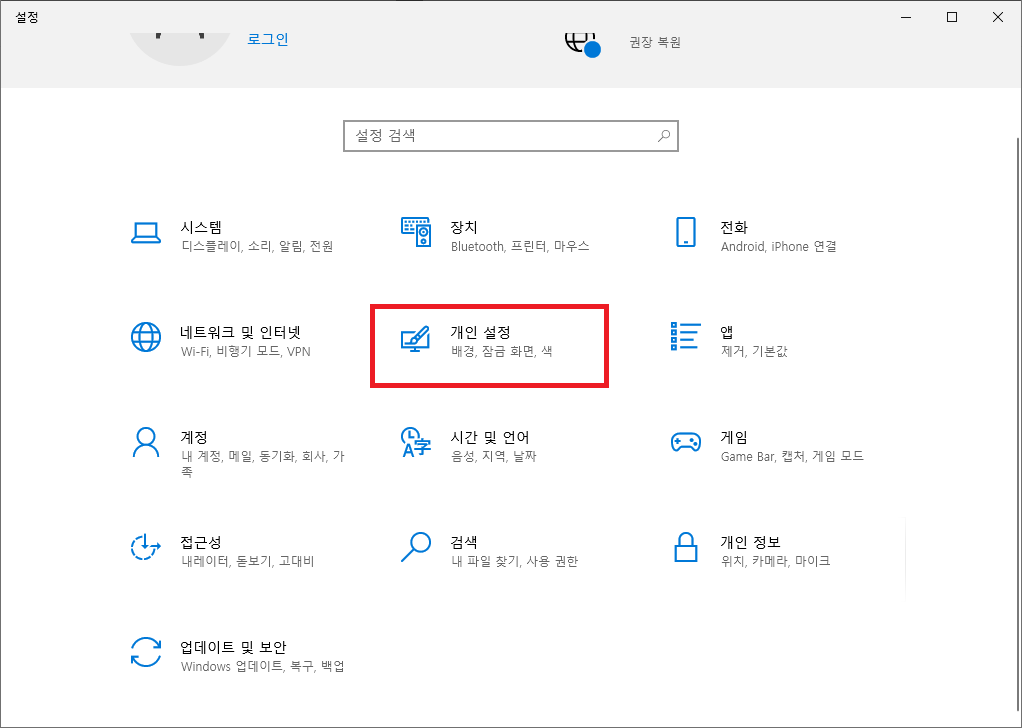The image size is (1022, 728).
Task: Open the 개인 설정 paintbrush icon
Action: tap(416, 338)
